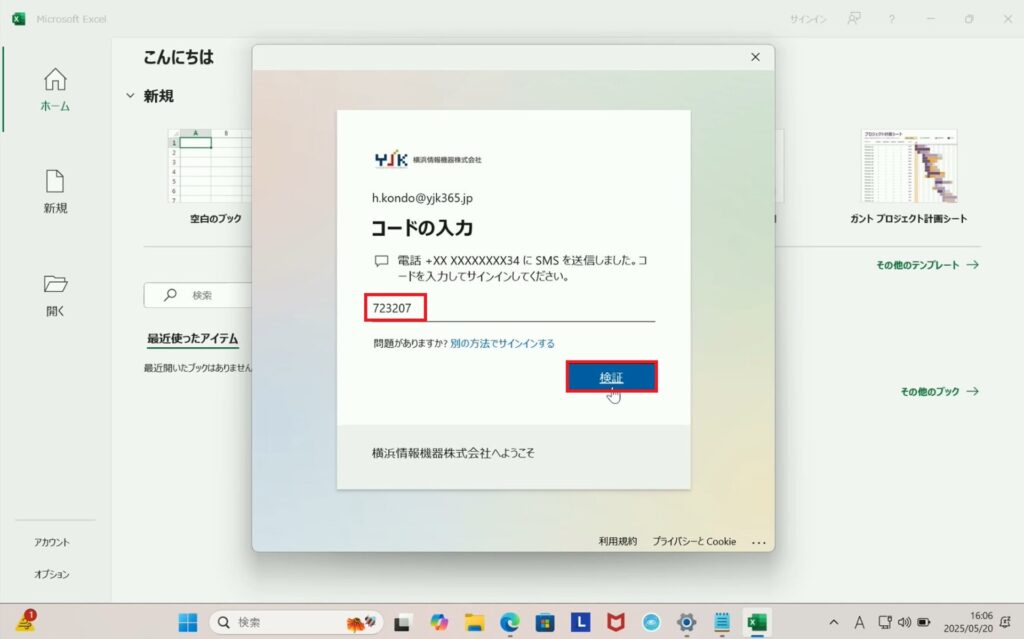Click the notification icon at taskbar left
The height and width of the screenshot is (639, 1024).
click(25, 621)
